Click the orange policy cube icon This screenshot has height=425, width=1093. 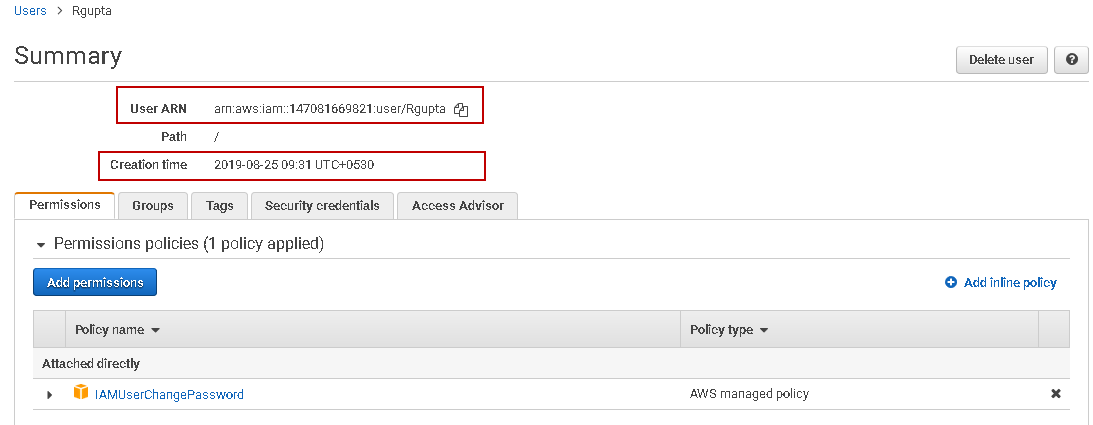[x=81, y=393]
